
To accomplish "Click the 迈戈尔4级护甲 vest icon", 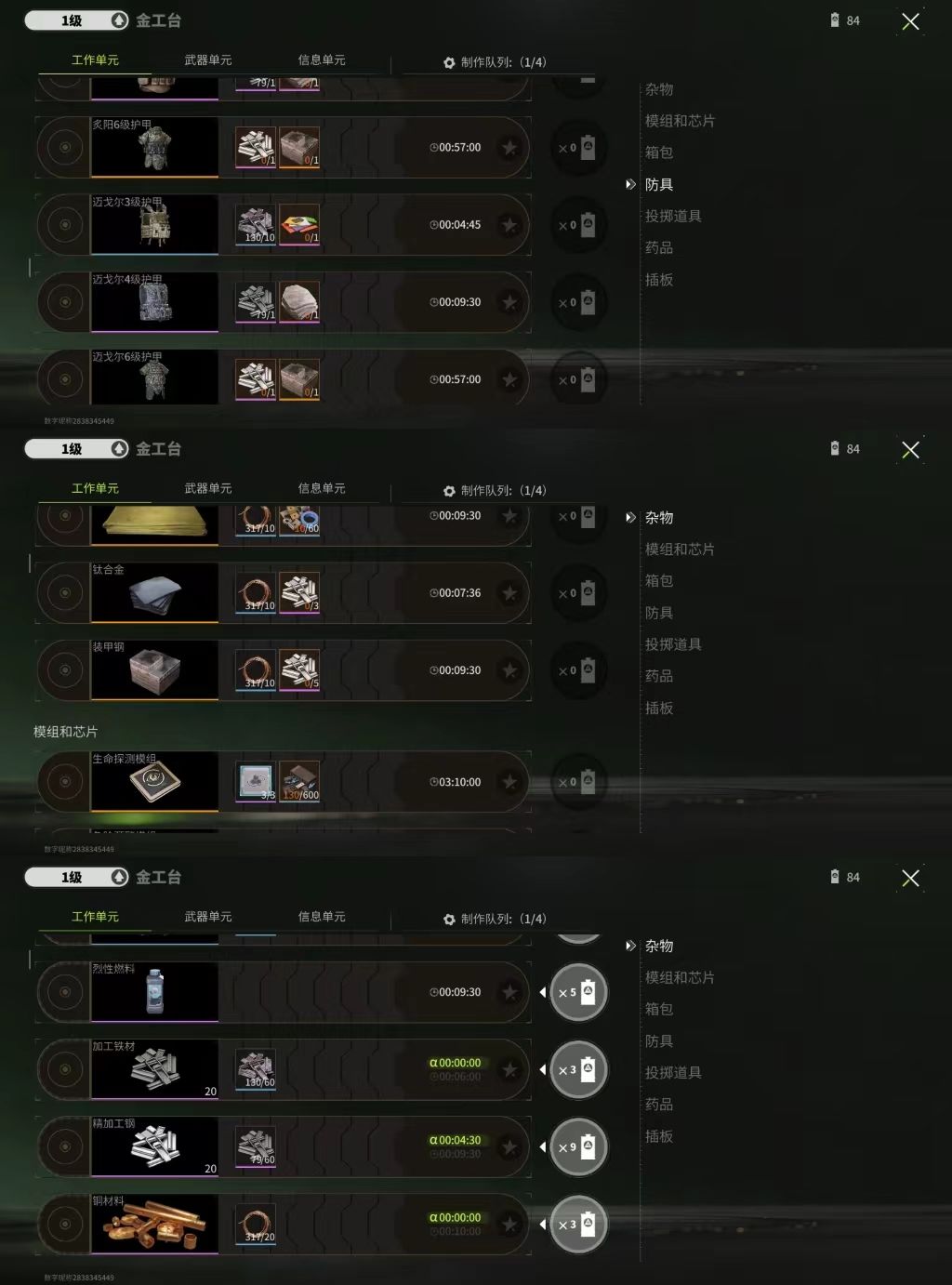I will point(154,302).
